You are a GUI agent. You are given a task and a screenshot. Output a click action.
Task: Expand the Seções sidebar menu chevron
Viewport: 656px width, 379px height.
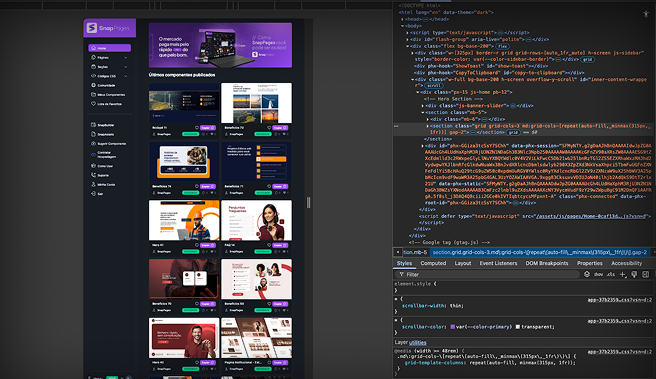coord(126,67)
